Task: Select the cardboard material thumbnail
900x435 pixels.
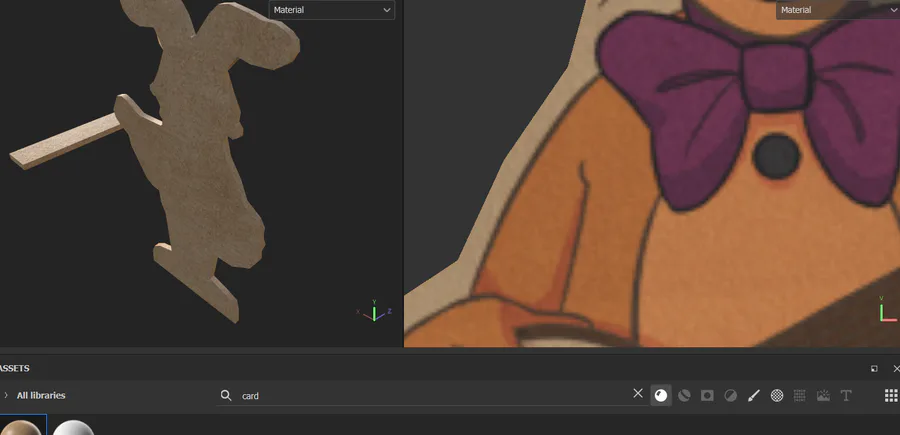Action: click(x=22, y=426)
